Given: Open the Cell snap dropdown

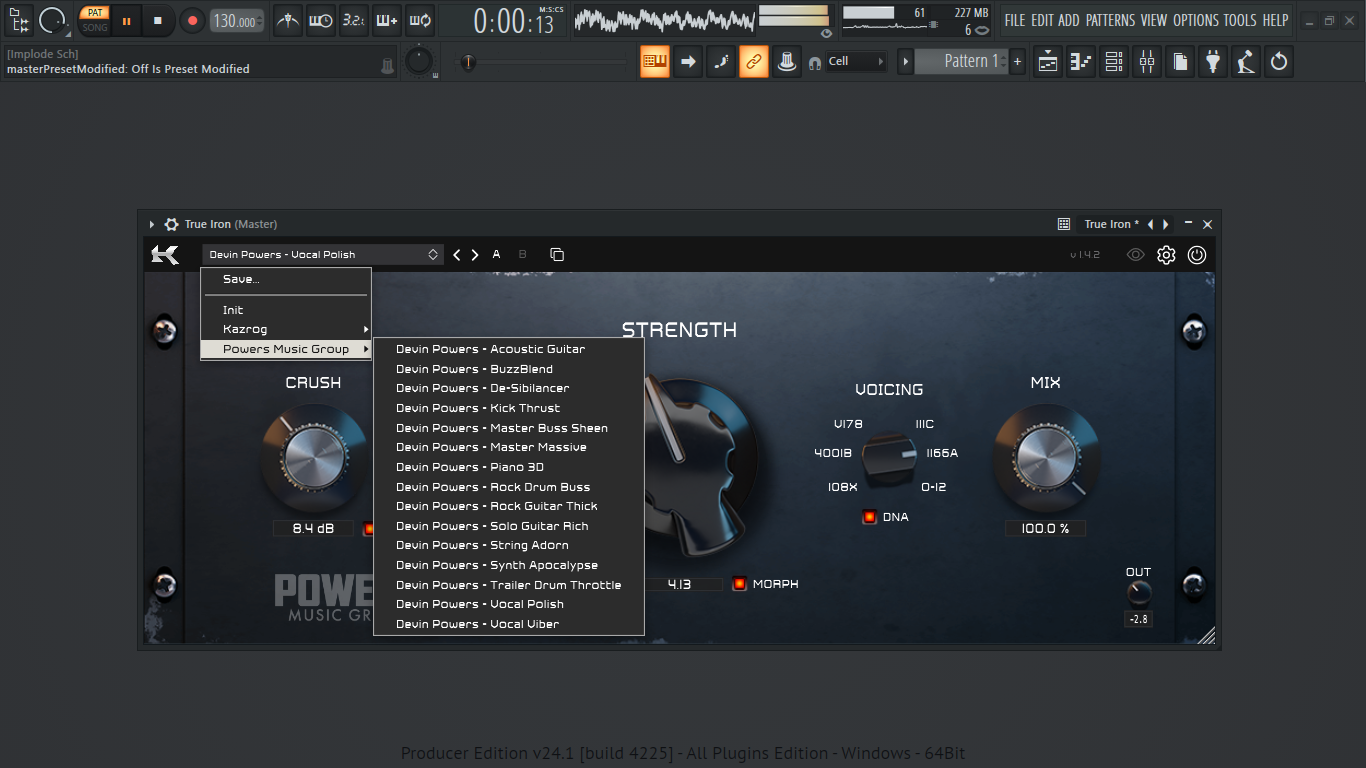Looking at the screenshot, I should (x=856, y=62).
